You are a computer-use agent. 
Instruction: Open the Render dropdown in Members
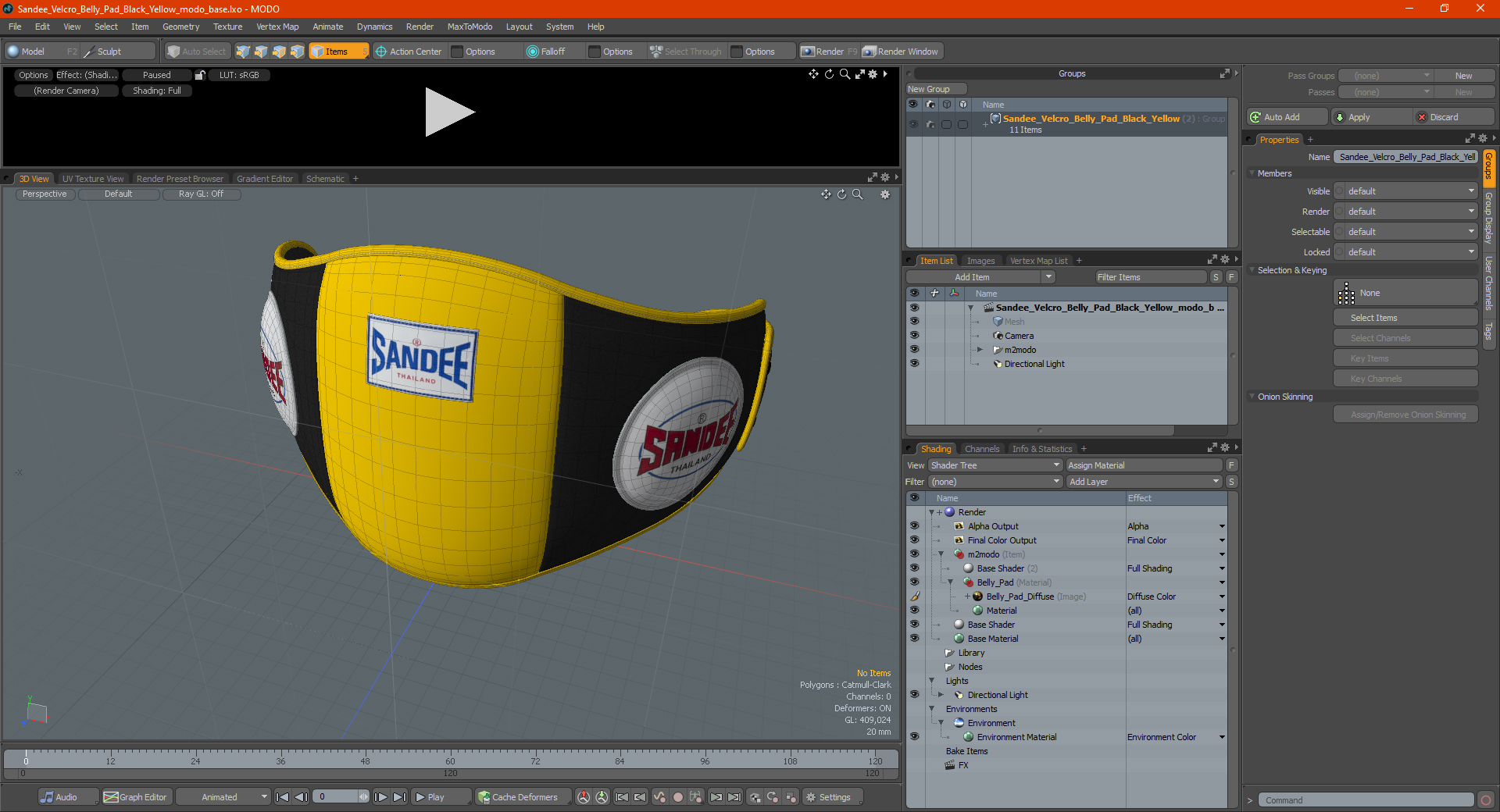[1405, 212]
